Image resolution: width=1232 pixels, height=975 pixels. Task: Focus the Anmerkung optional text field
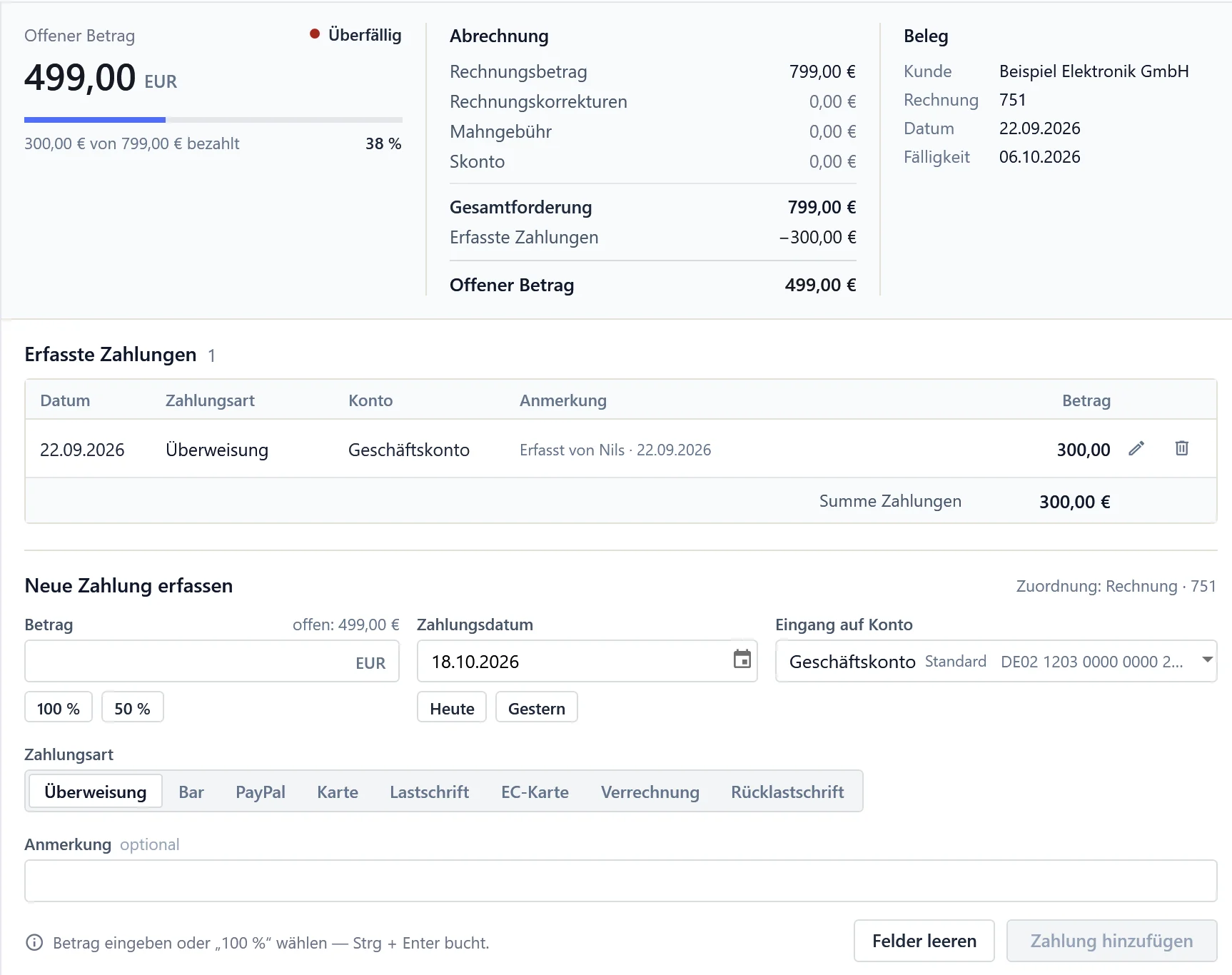(x=621, y=881)
